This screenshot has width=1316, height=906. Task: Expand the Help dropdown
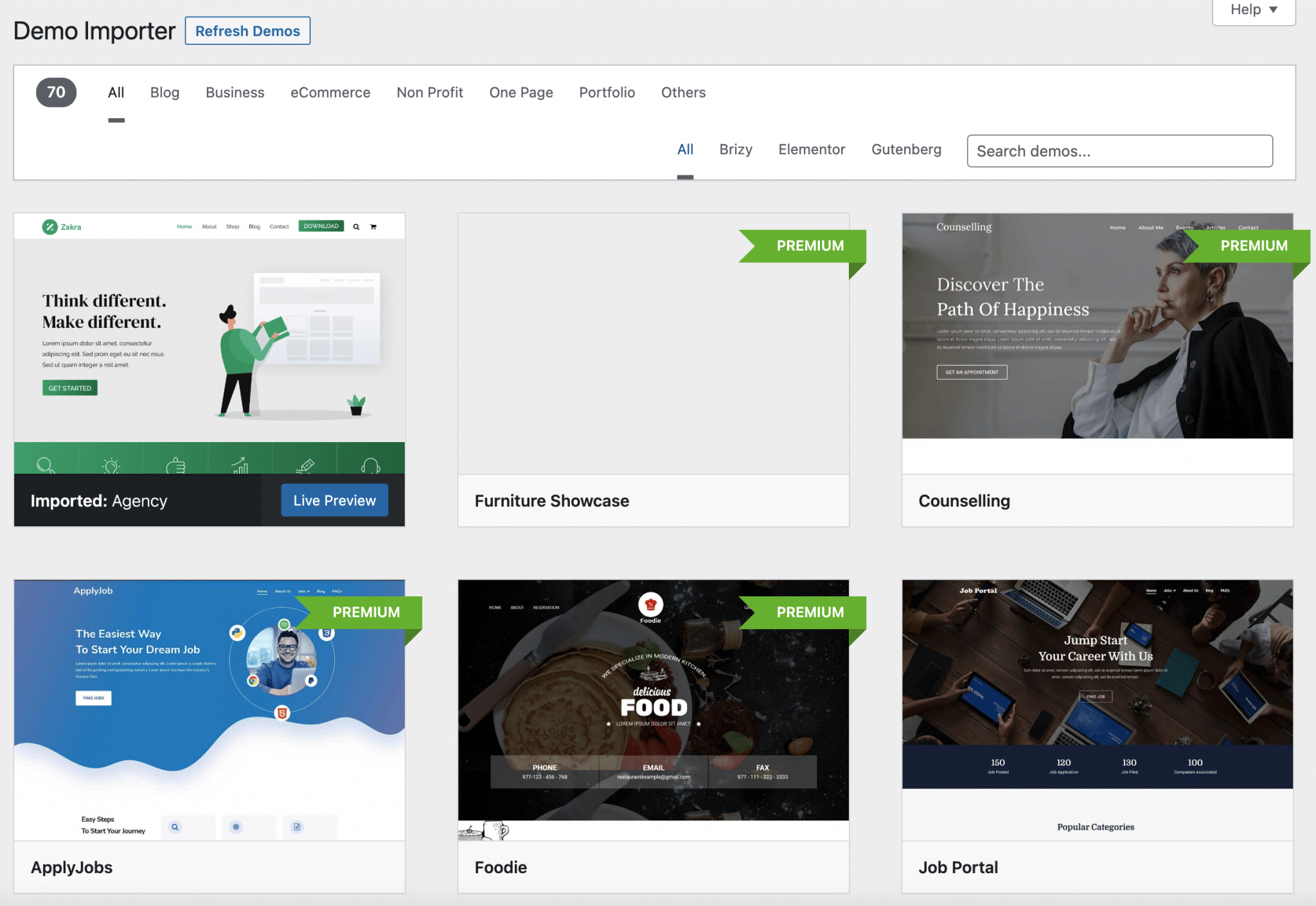coord(1253,10)
